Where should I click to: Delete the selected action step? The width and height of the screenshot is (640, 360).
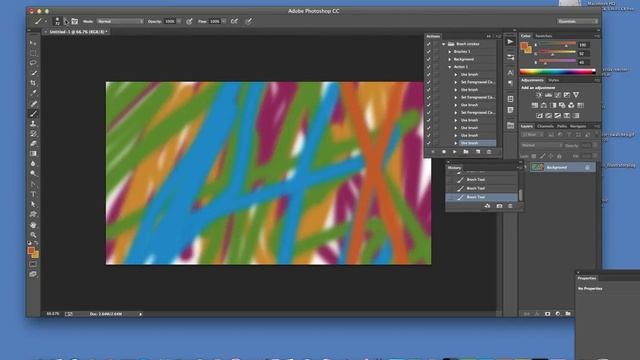click(489, 152)
